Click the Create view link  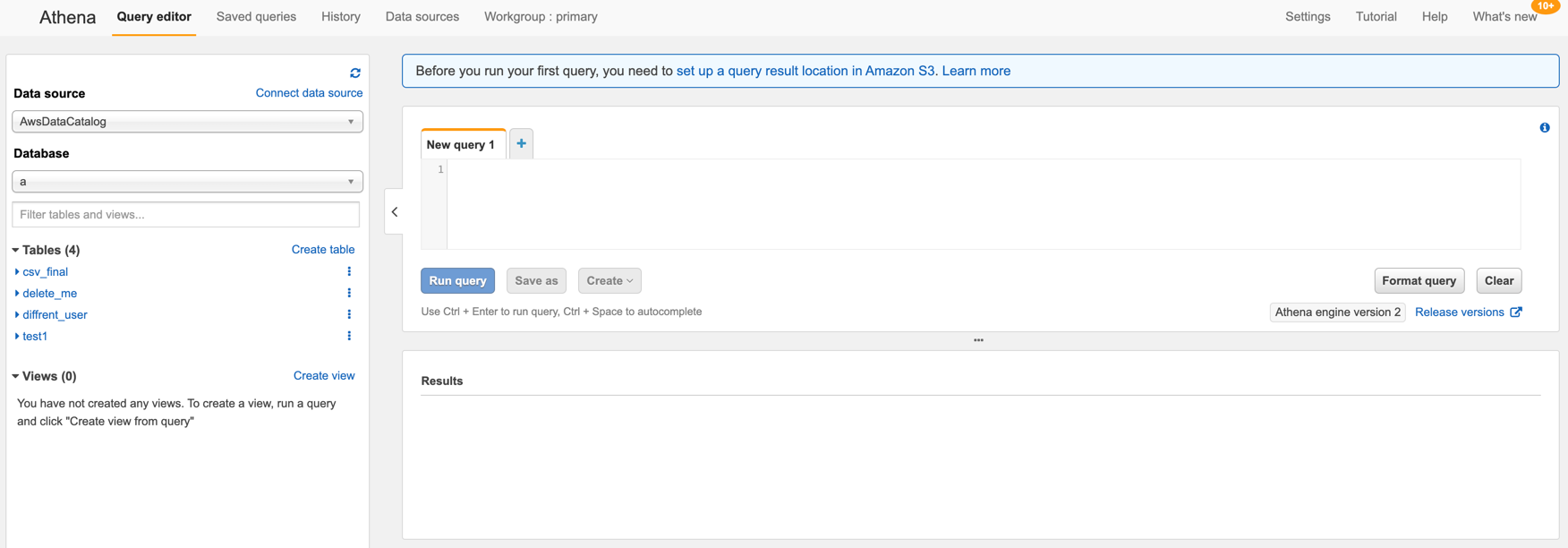click(x=324, y=376)
